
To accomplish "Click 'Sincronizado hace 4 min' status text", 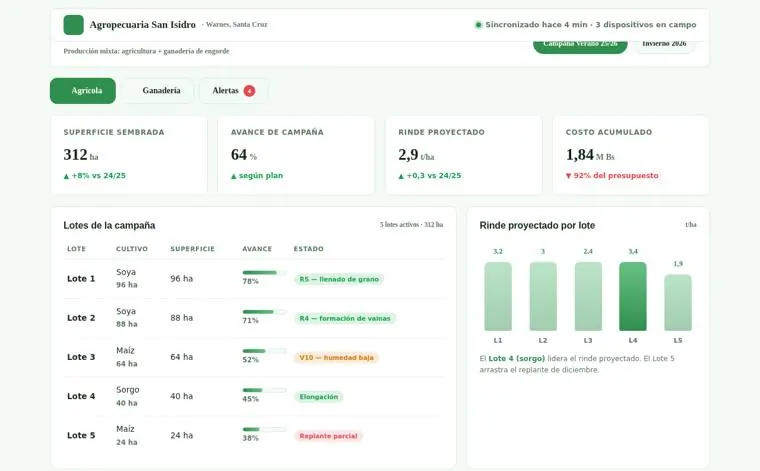I will click(x=536, y=25).
